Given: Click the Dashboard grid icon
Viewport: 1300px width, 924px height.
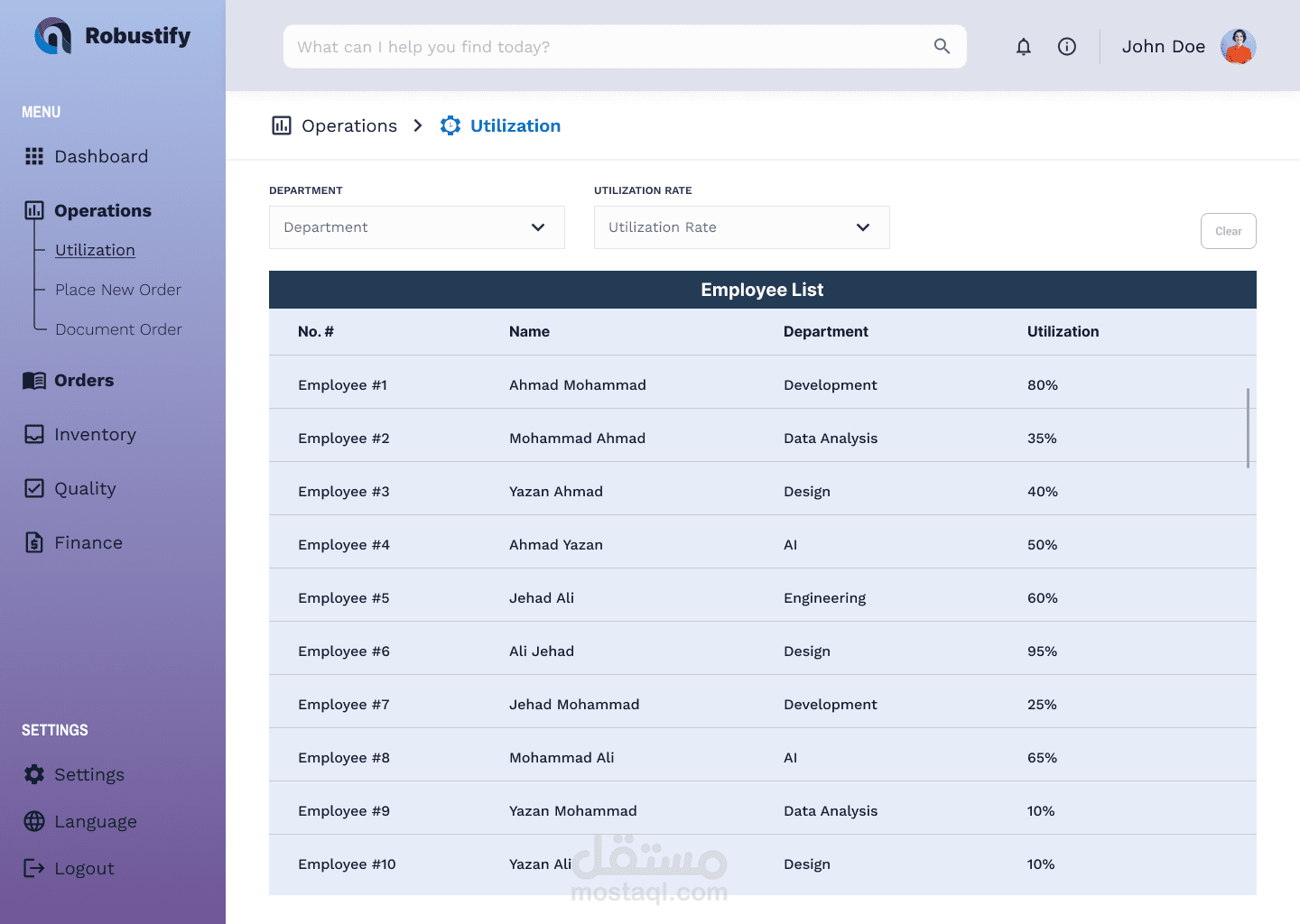Looking at the screenshot, I should 34,156.
